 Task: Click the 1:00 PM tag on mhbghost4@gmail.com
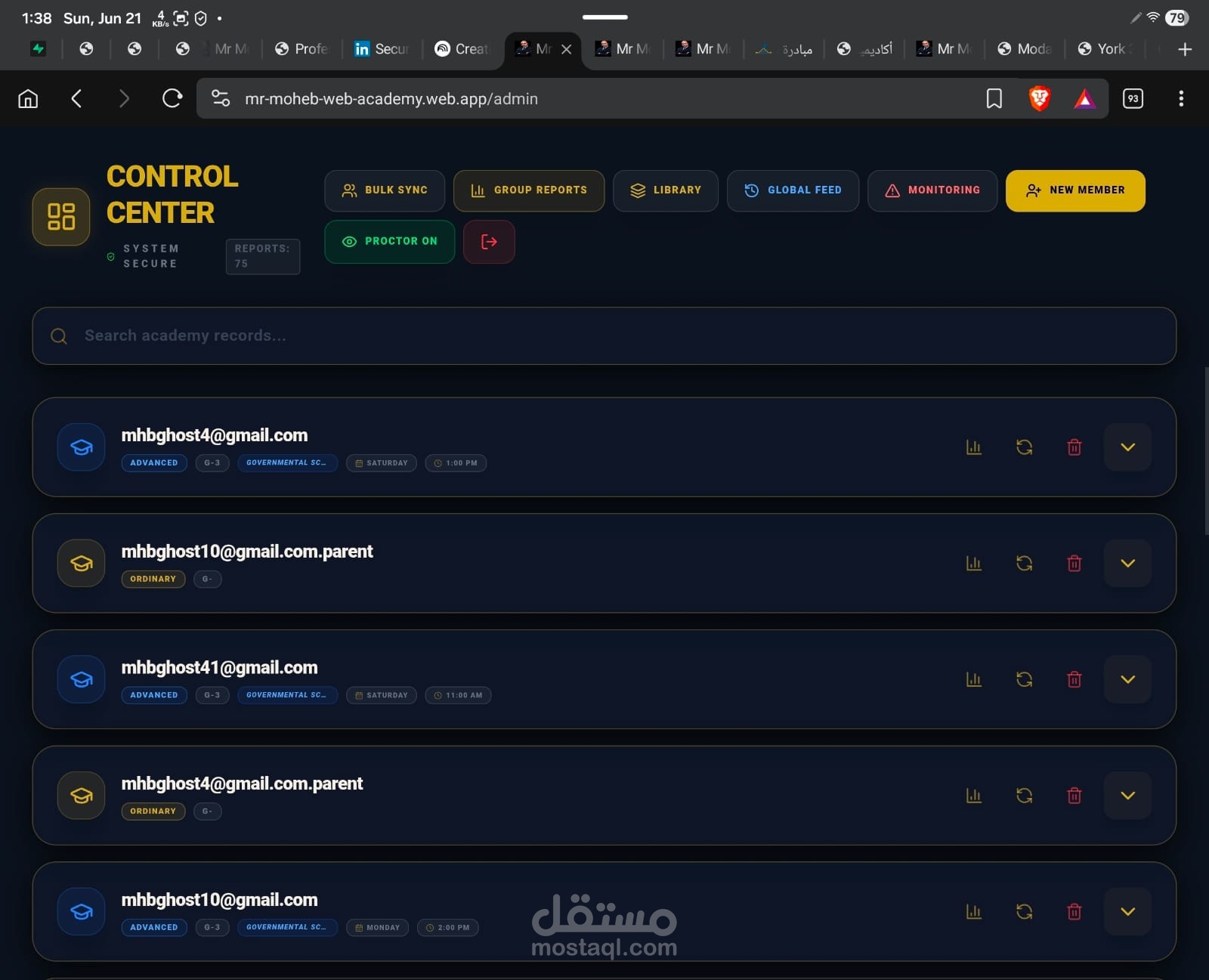456,463
